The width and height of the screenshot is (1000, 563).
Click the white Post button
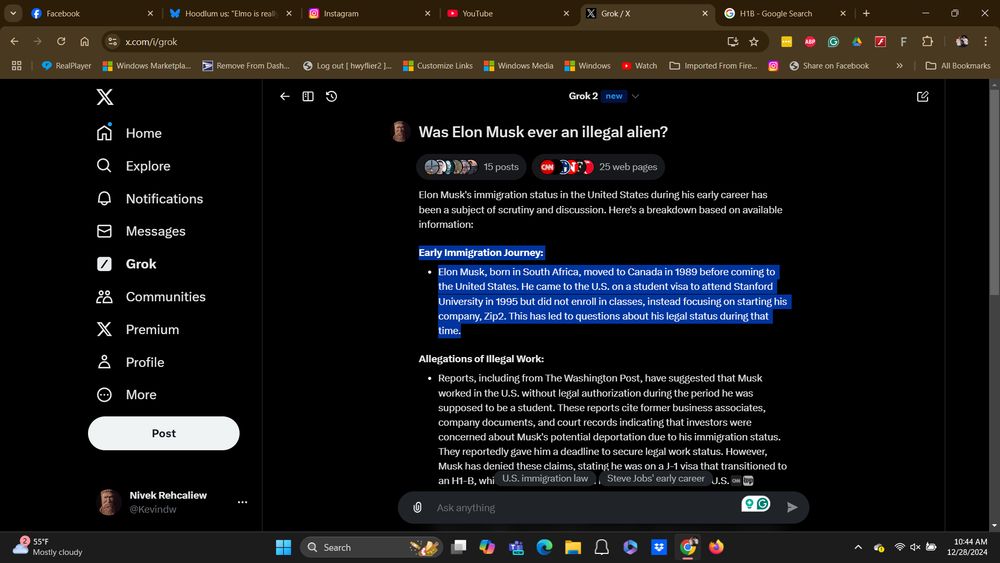click(x=164, y=434)
